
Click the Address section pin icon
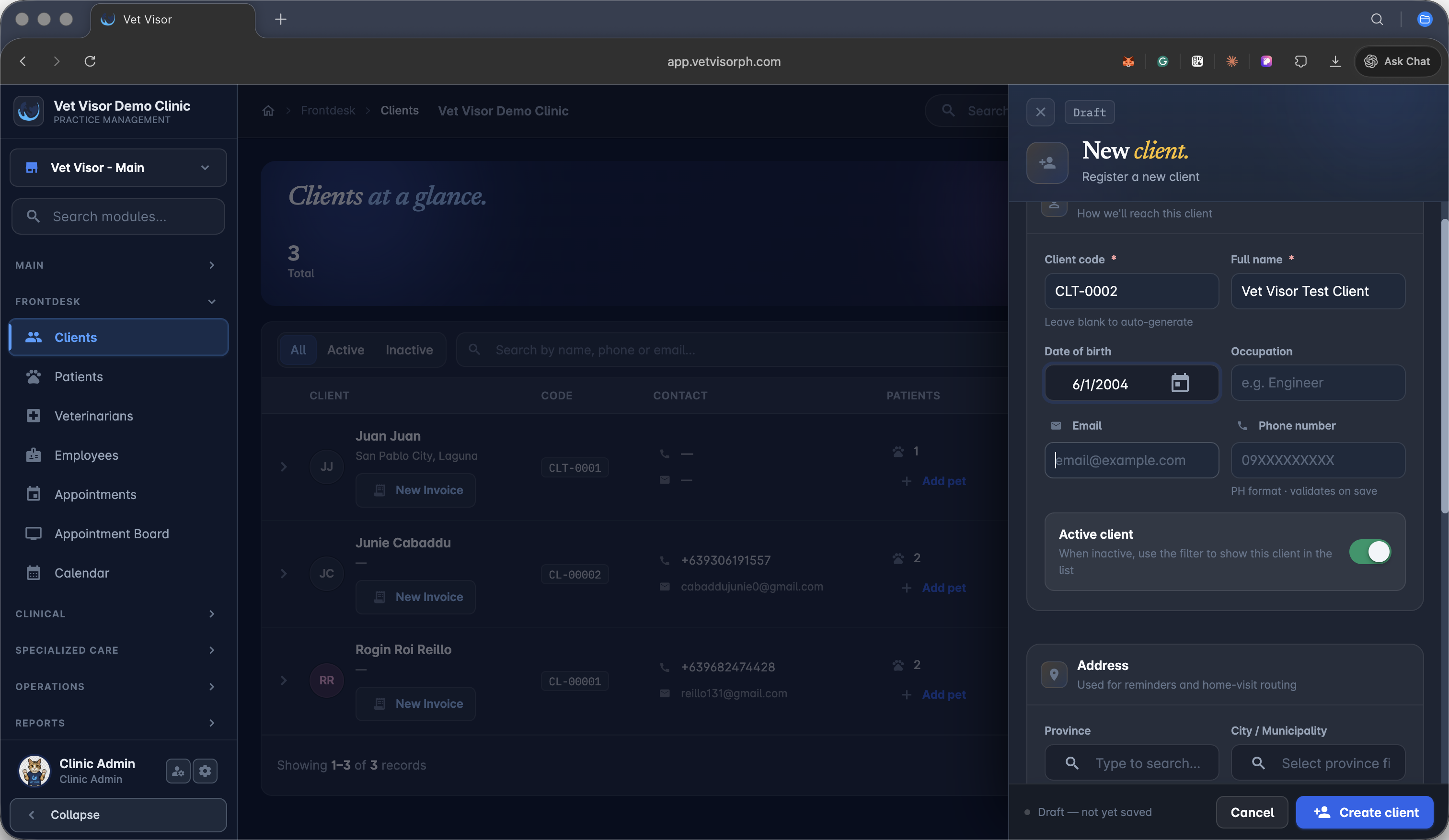[x=1054, y=674]
